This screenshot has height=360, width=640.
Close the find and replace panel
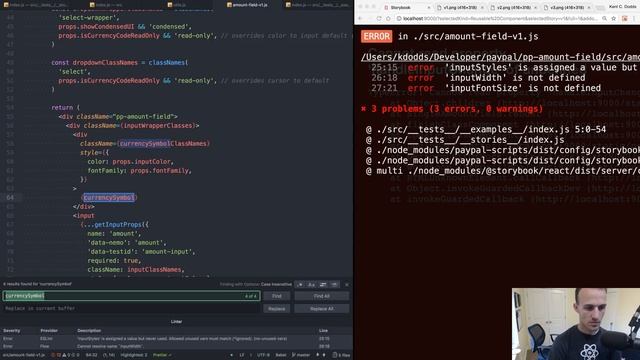(x=347, y=284)
